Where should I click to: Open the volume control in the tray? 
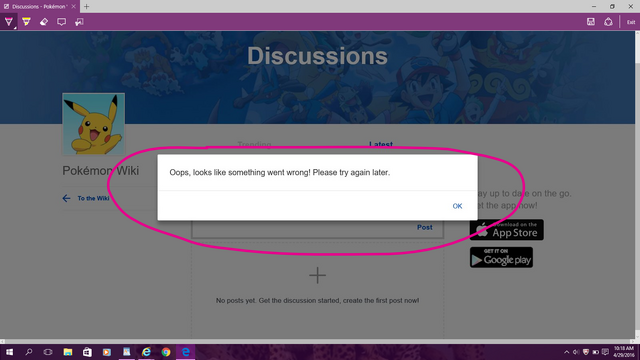(576, 352)
